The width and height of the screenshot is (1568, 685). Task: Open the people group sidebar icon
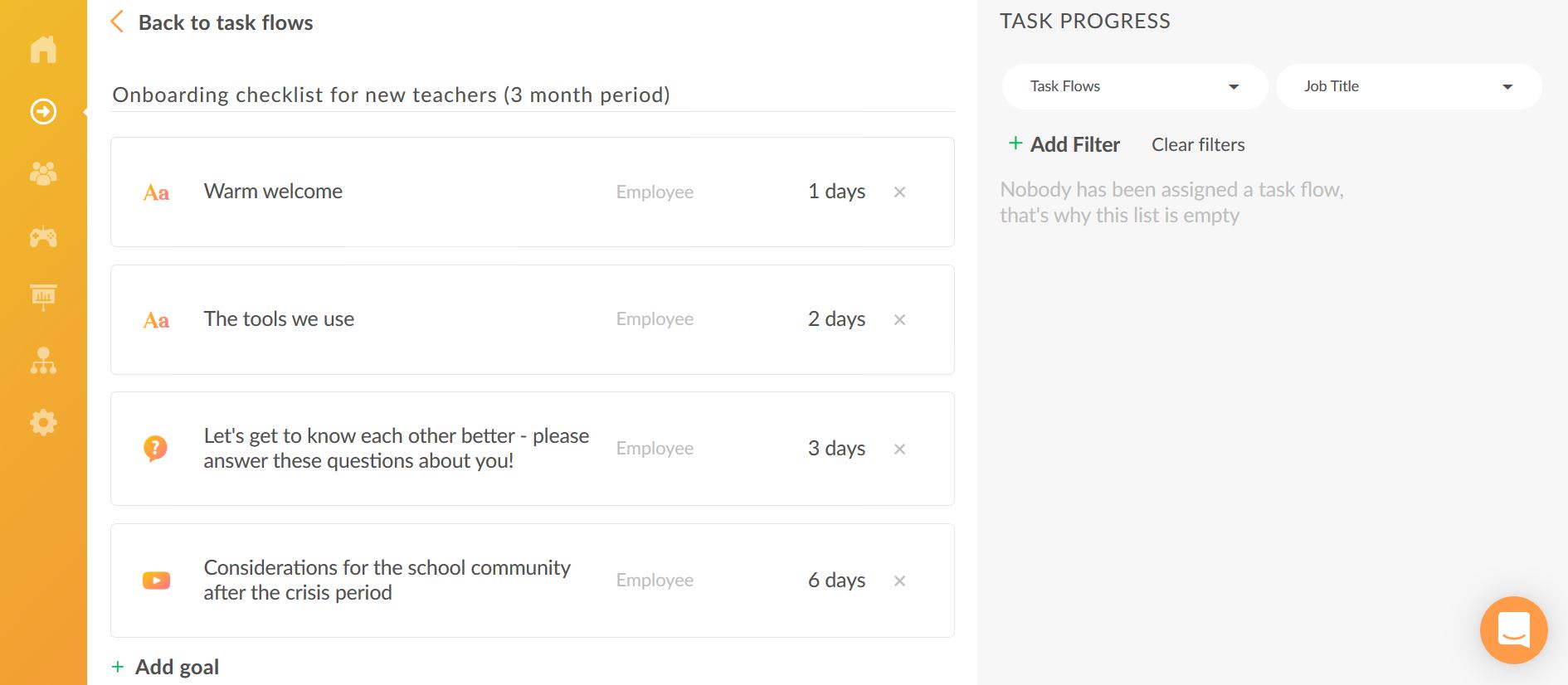click(x=43, y=173)
